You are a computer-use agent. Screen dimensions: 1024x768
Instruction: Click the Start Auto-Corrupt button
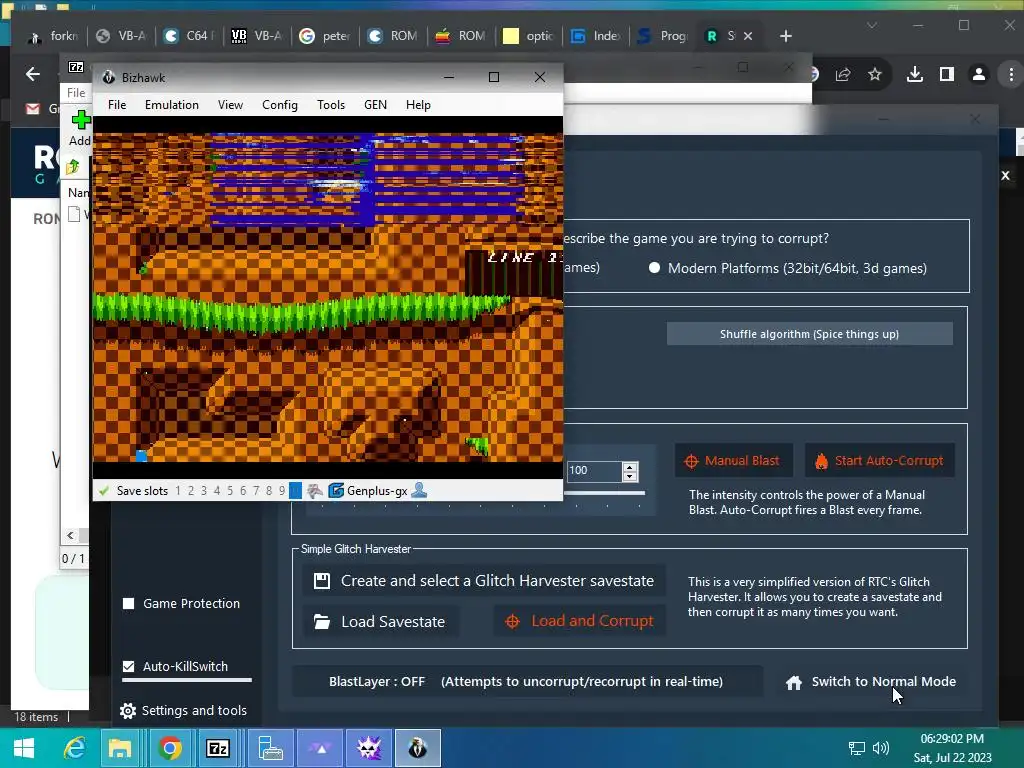click(x=880, y=460)
